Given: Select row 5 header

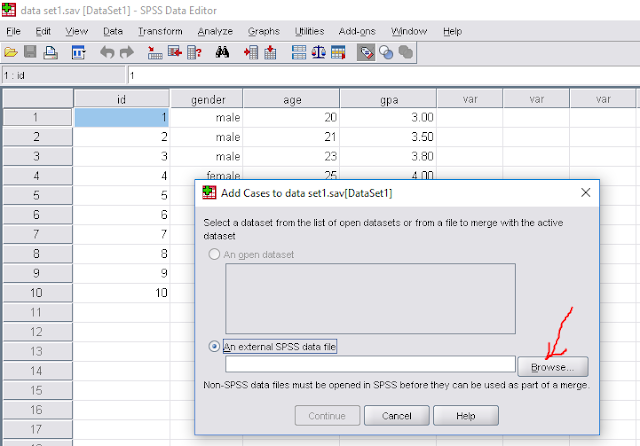Looking at the screenshot, I should [x=38, y=195].
